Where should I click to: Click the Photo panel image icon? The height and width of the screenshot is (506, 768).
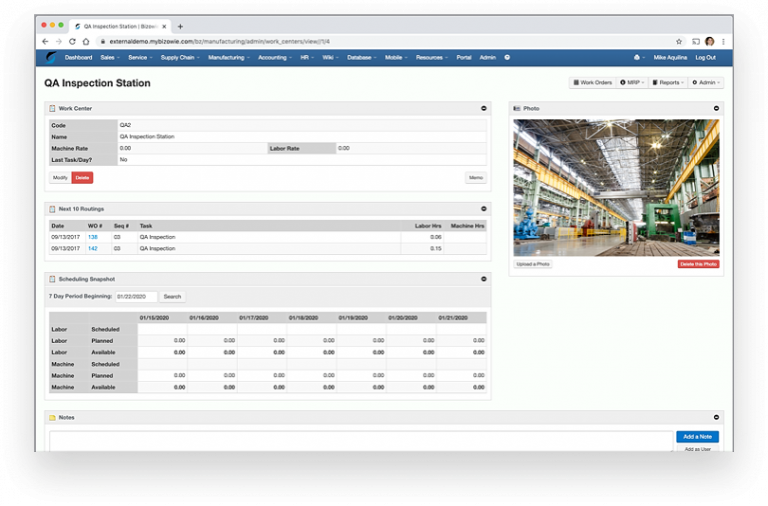(x=517, y=108)
